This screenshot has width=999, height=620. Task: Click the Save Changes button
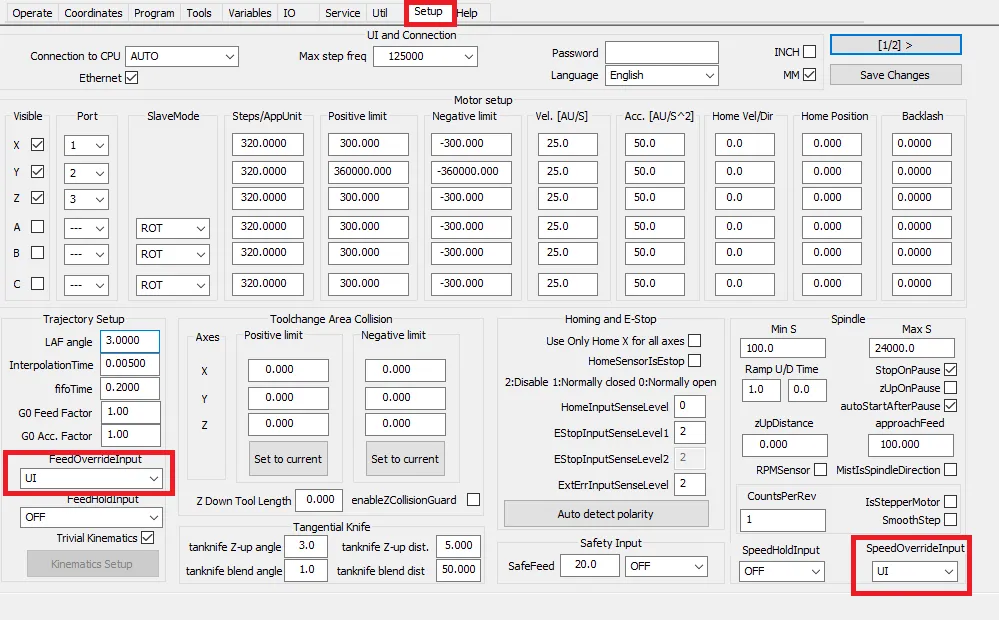pyautogui.click(x=895, y=75)
